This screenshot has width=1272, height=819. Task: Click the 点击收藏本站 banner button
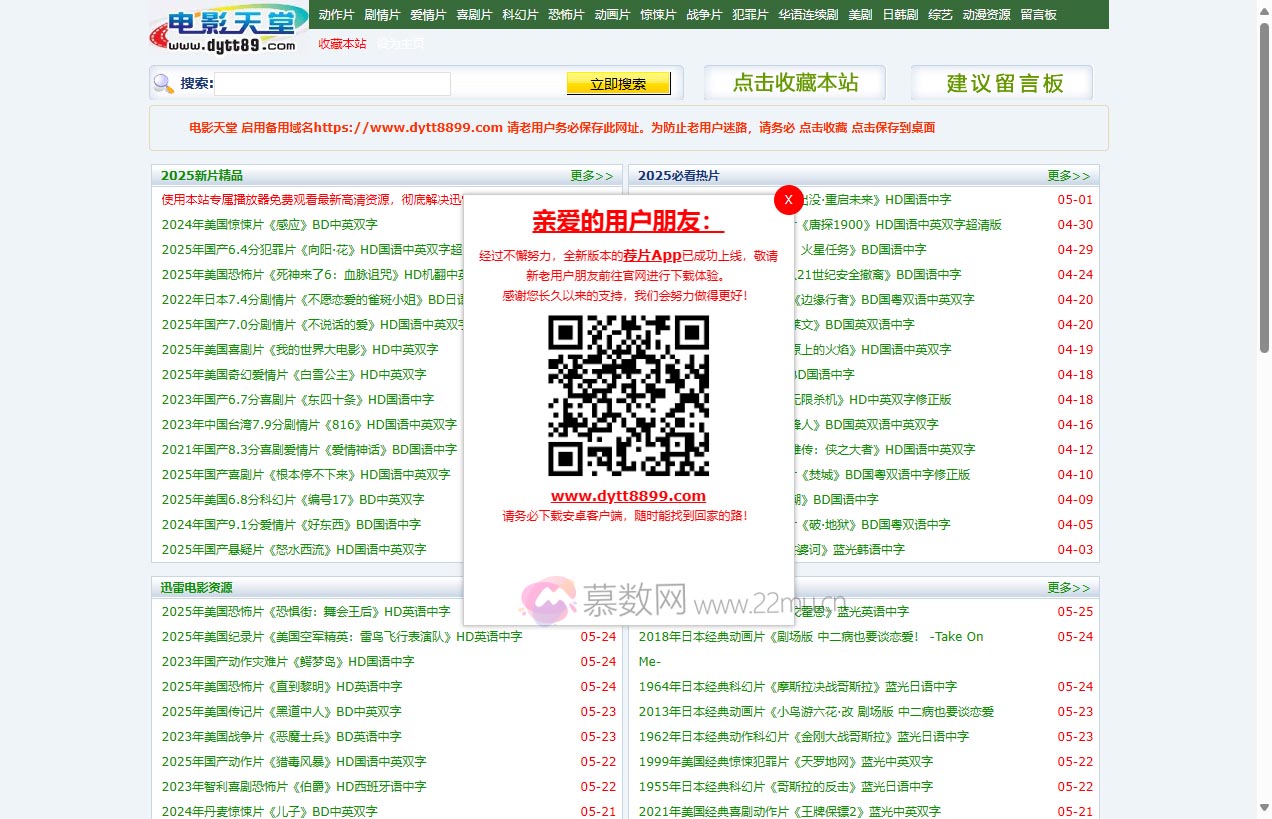pos(795,83)
